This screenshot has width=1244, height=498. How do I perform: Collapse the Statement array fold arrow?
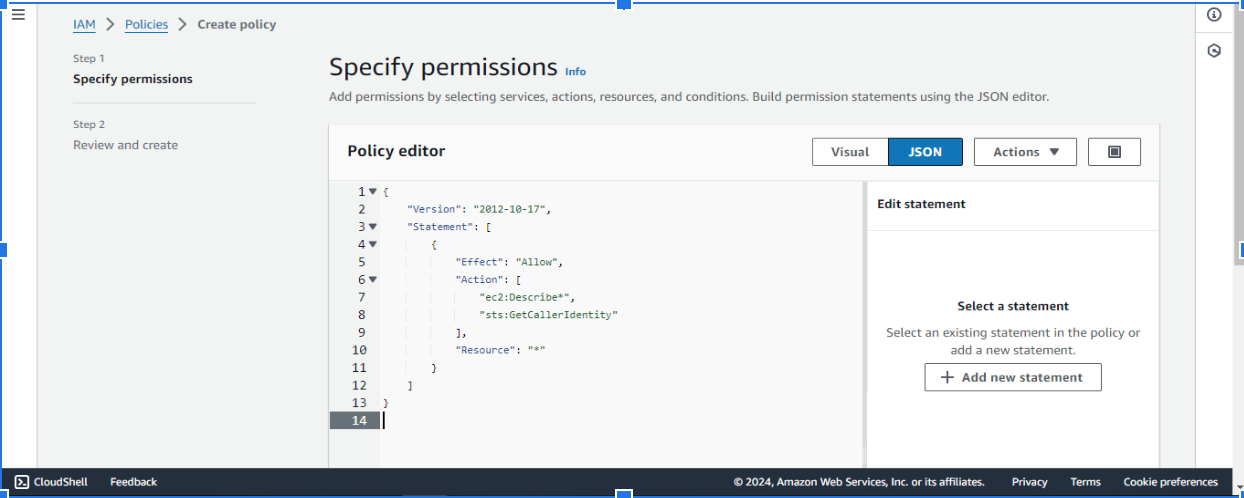point(373,226)
